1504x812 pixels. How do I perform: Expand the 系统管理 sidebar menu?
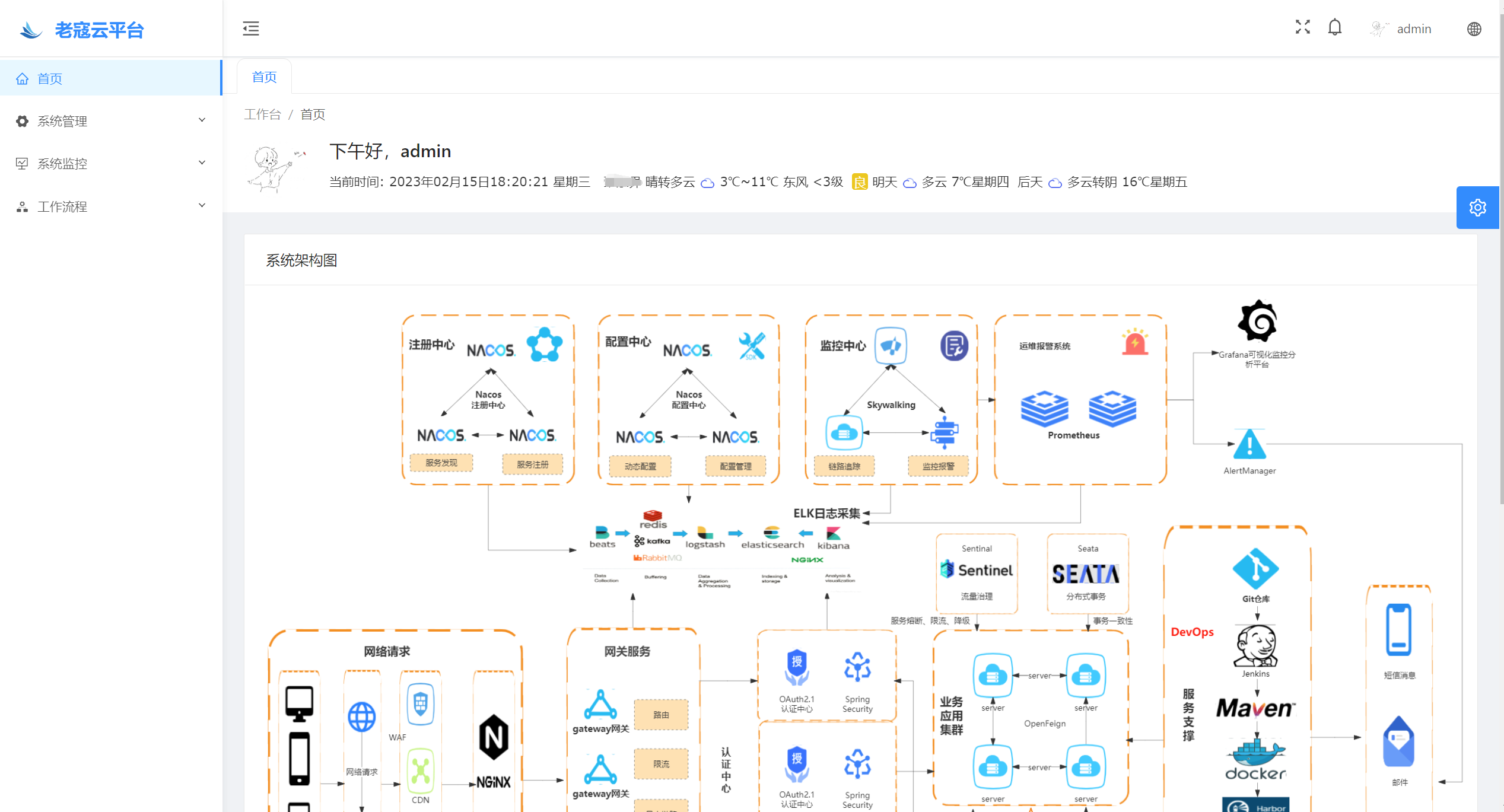click(x=109, y=120)
